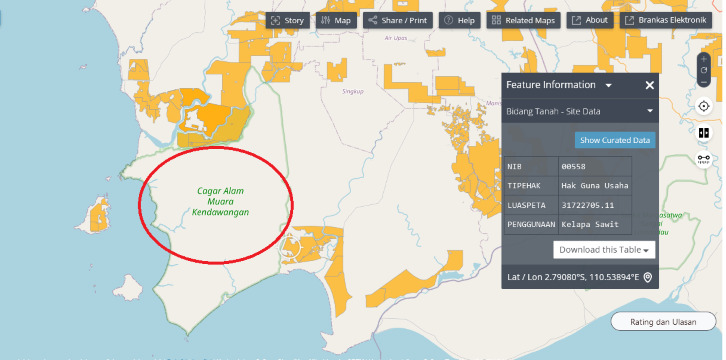Zoom in with the plus icon
The width and height of the screenshot is (726, 360).
(x=704, y=59)
